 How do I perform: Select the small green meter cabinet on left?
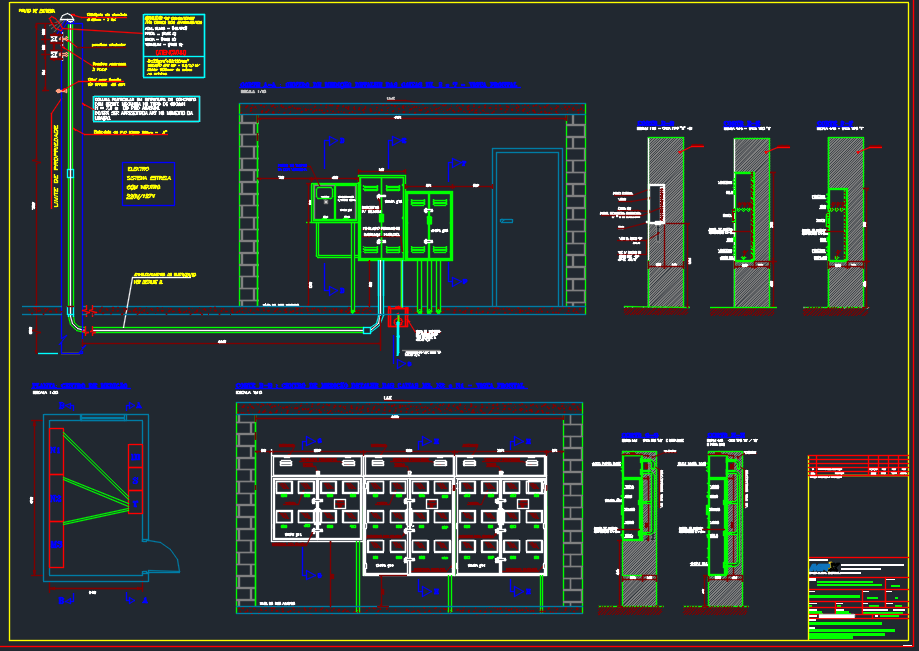[334, 202]
